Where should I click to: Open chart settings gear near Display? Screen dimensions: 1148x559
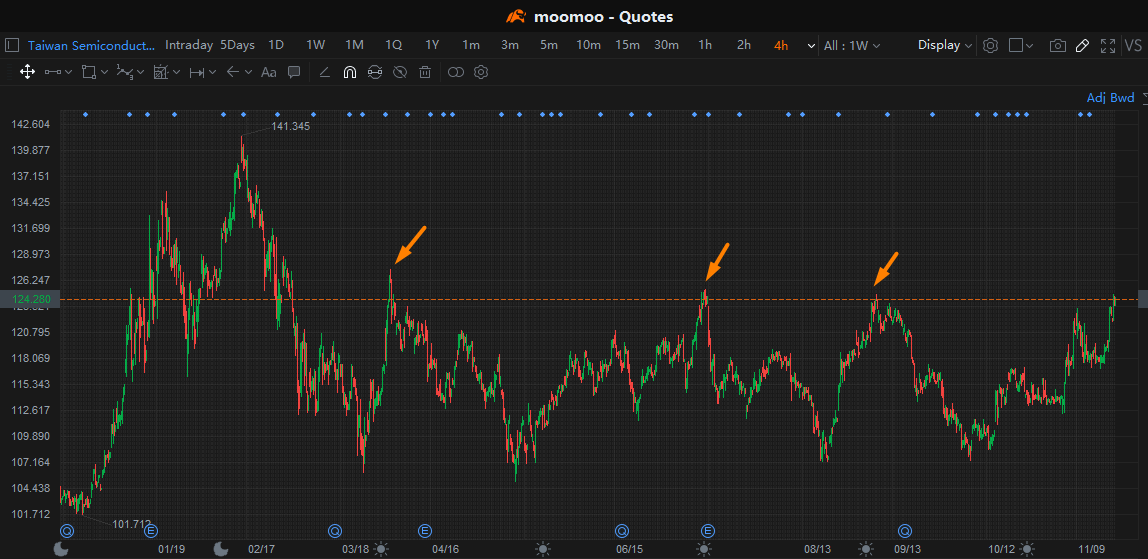pos(991,45)
